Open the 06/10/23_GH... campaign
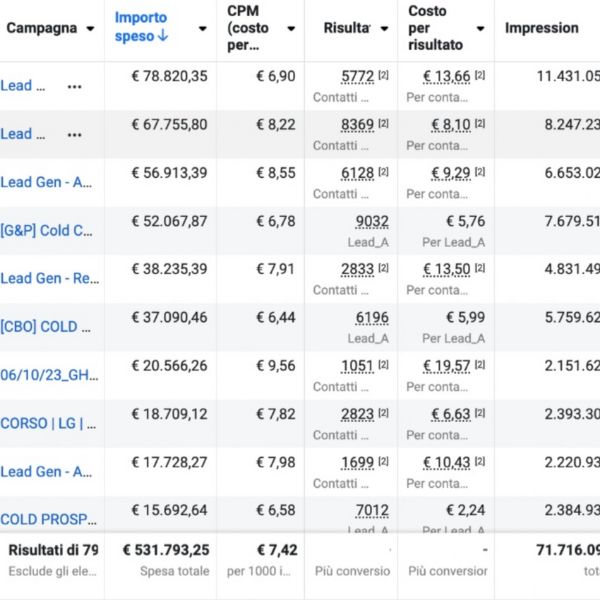 [x=49, y=375]
